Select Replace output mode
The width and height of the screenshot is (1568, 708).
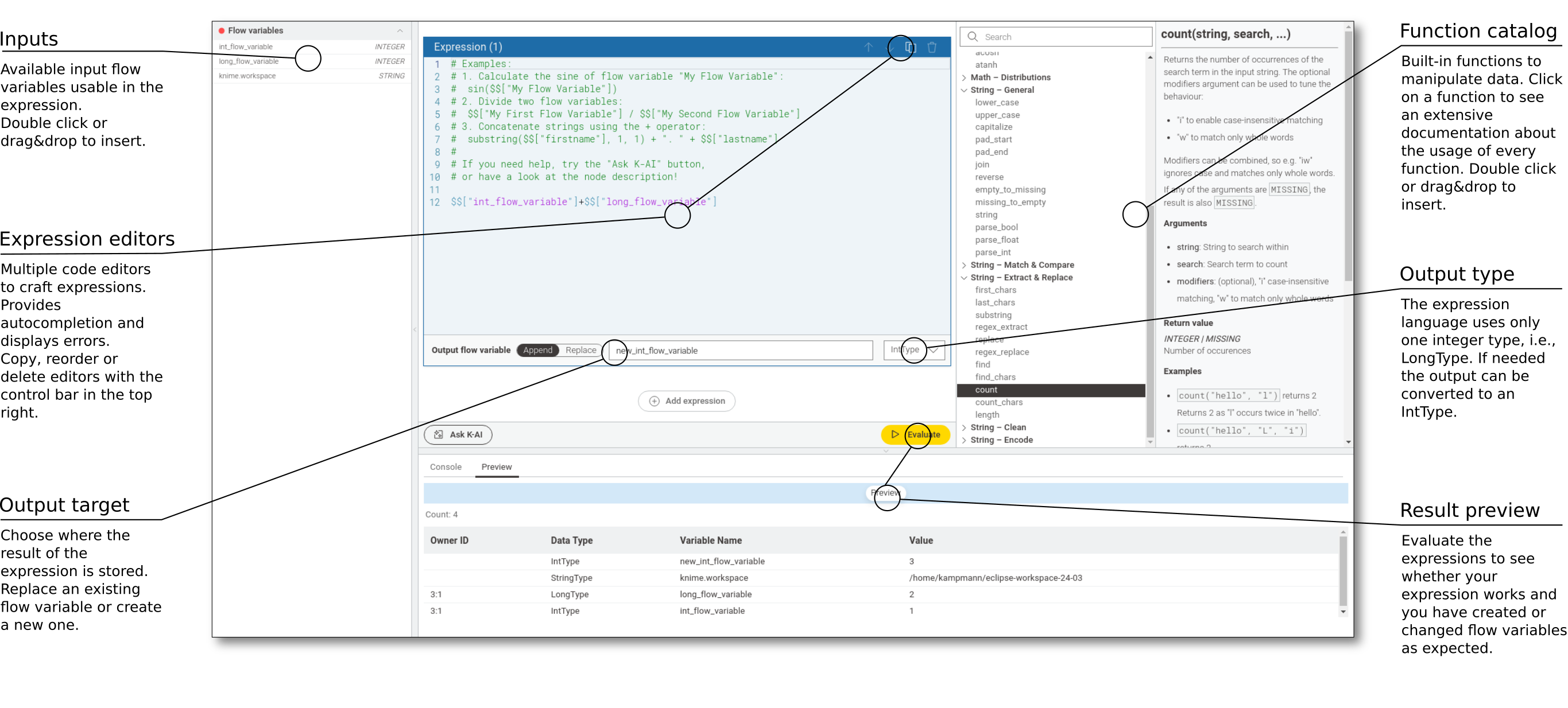pyautogui.click(x=580, y=350)
